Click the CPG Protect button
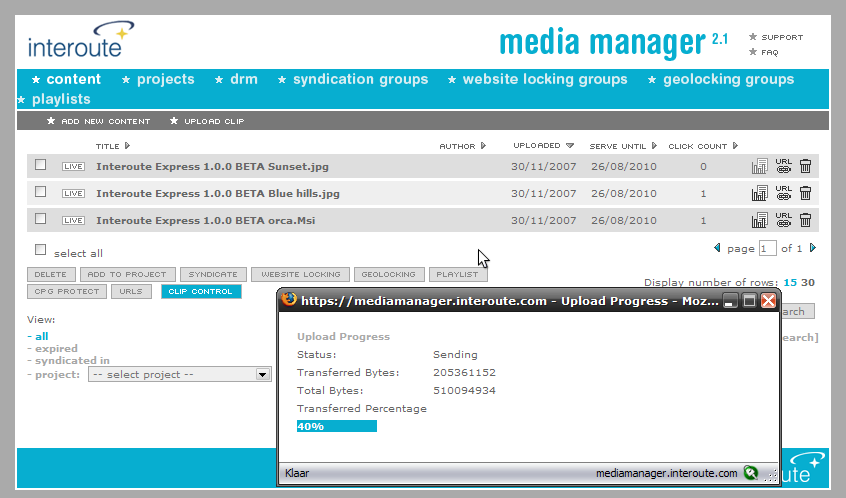 coord(67,291)
